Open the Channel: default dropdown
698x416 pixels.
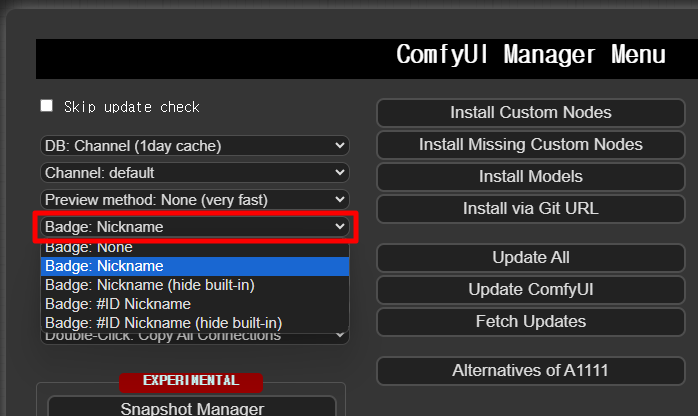pos(195,173)
